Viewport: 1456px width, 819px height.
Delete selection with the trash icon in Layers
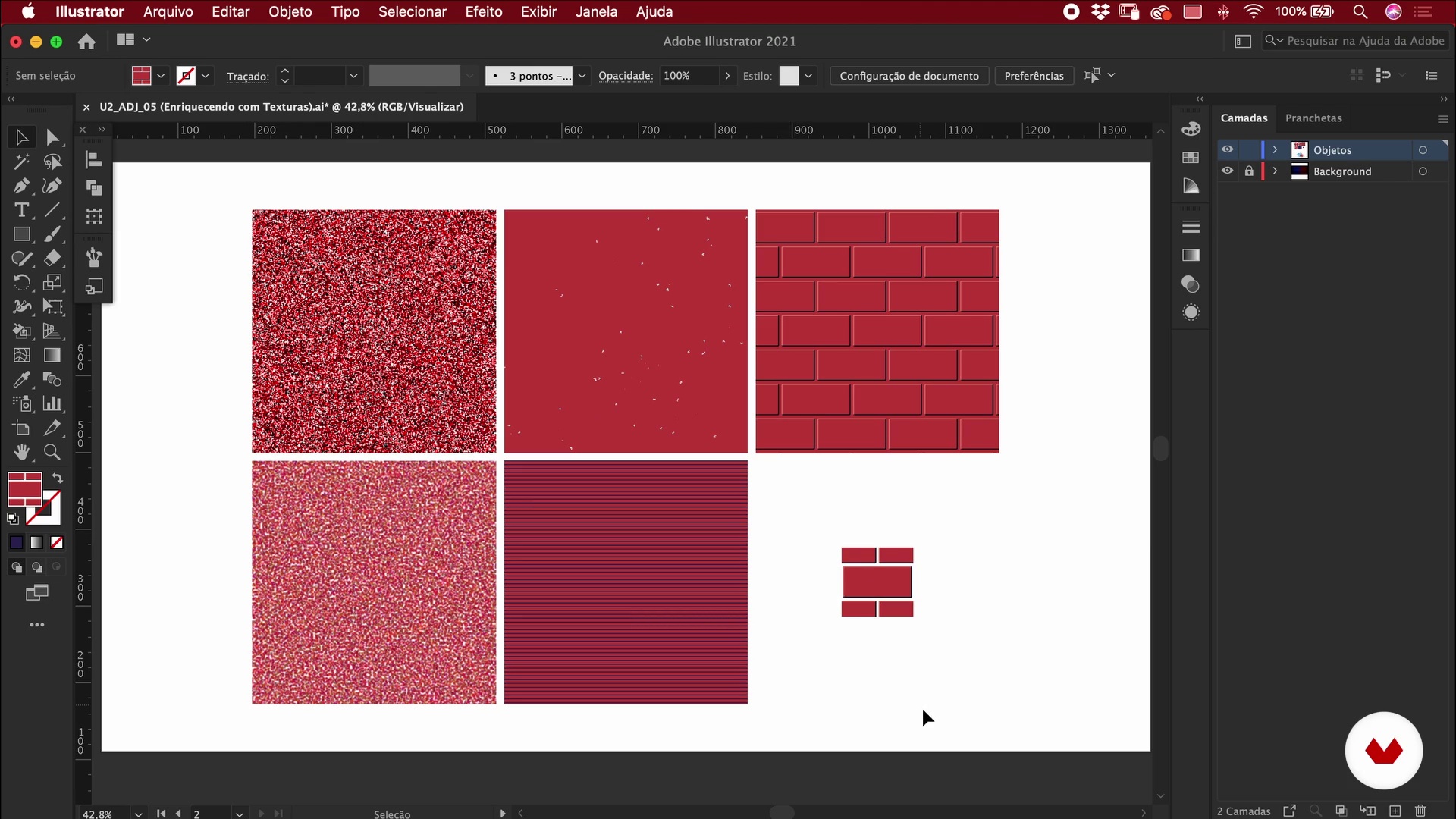pos(1420,811)
